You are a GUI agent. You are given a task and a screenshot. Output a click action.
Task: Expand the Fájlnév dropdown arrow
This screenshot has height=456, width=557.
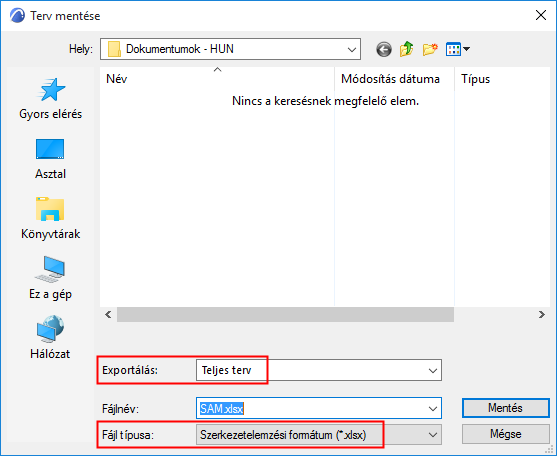point(432,408)
